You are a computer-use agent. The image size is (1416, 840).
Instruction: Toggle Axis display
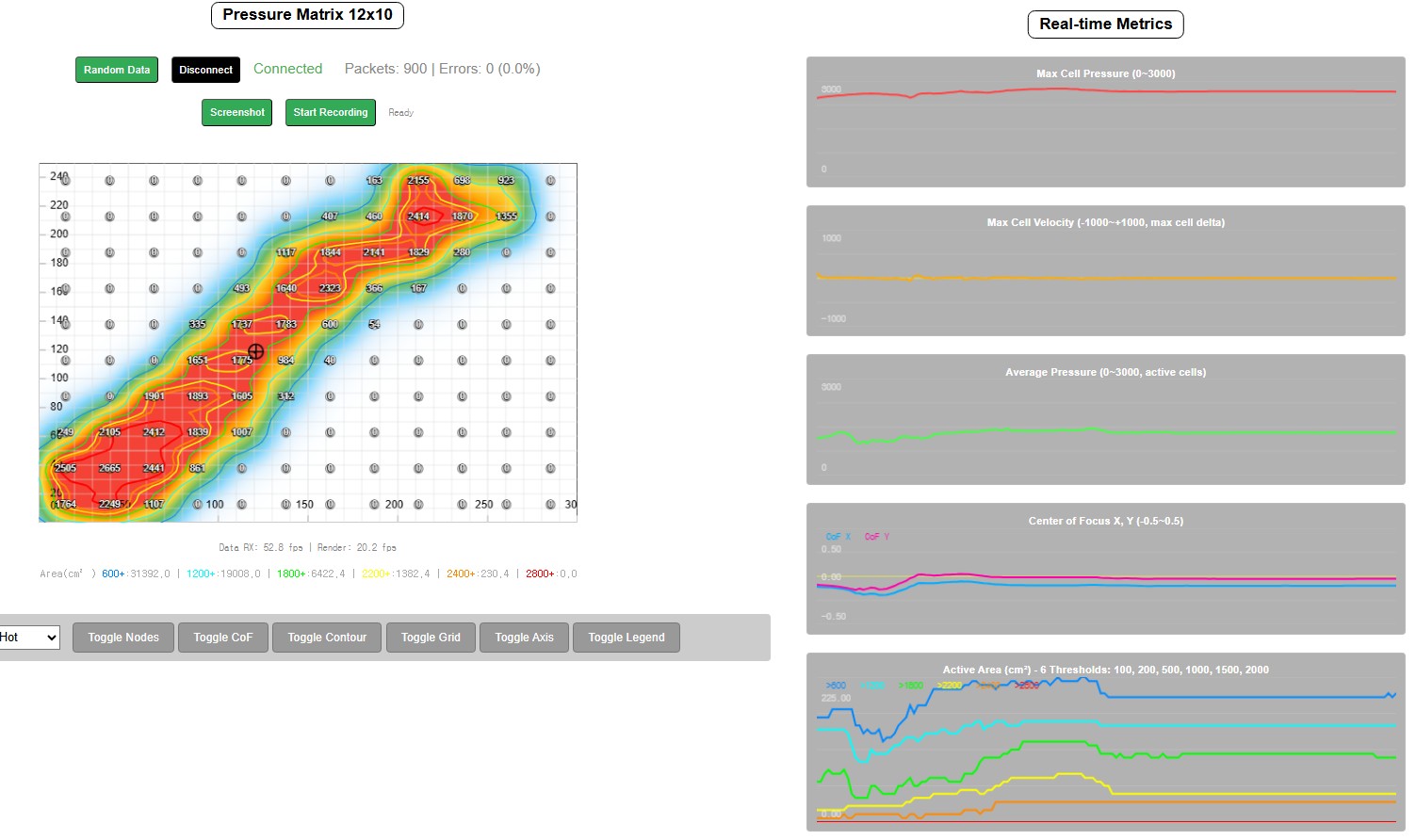point(524,638)
